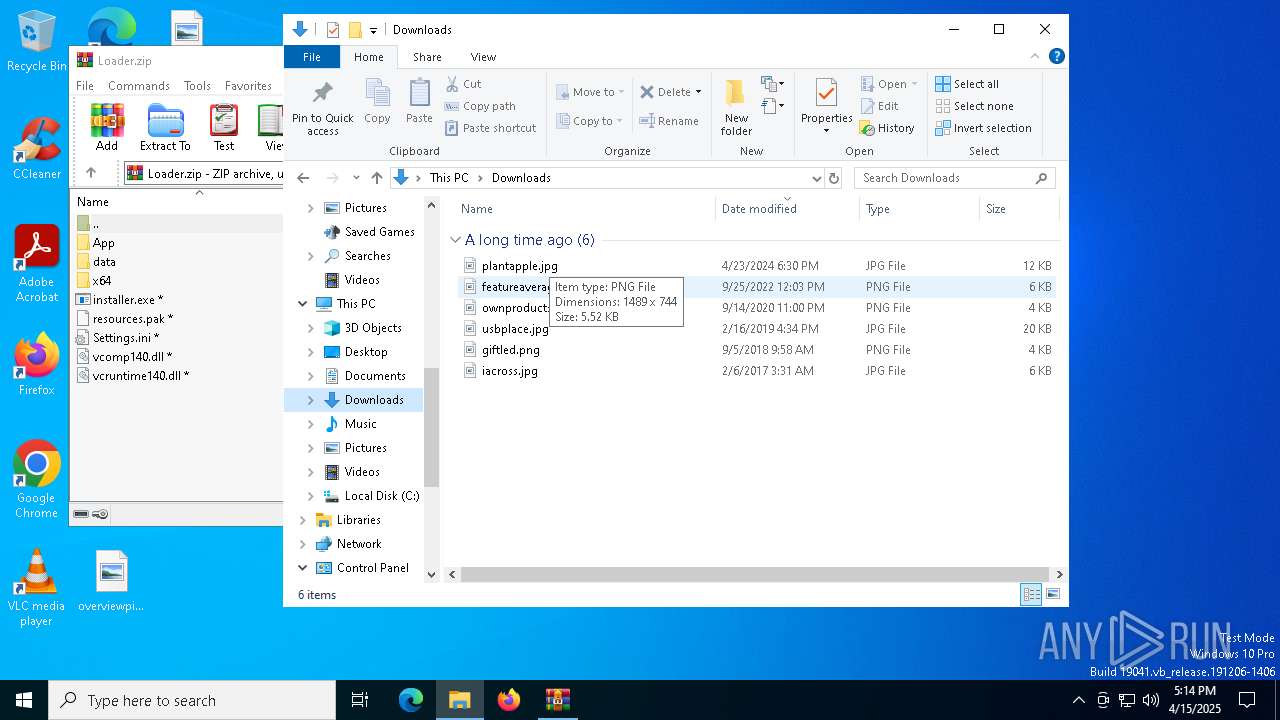1280x720 pixels.
Task: Click Copy path in ribbon
Action: (x=481, y=106)
